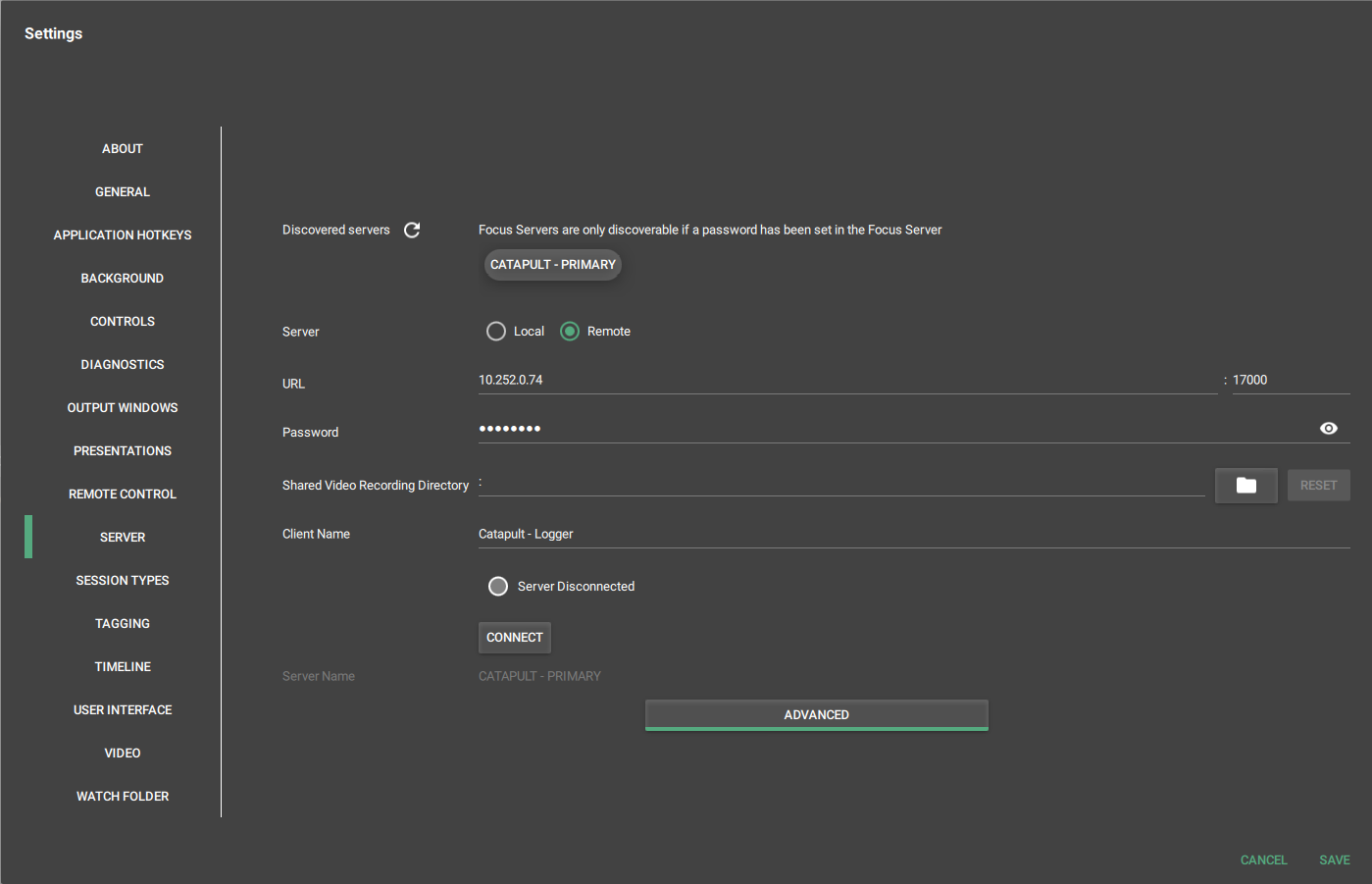This screenshot has width=1372, height=884.
Task: Click the 'Password' label
Action: point(310,433)
